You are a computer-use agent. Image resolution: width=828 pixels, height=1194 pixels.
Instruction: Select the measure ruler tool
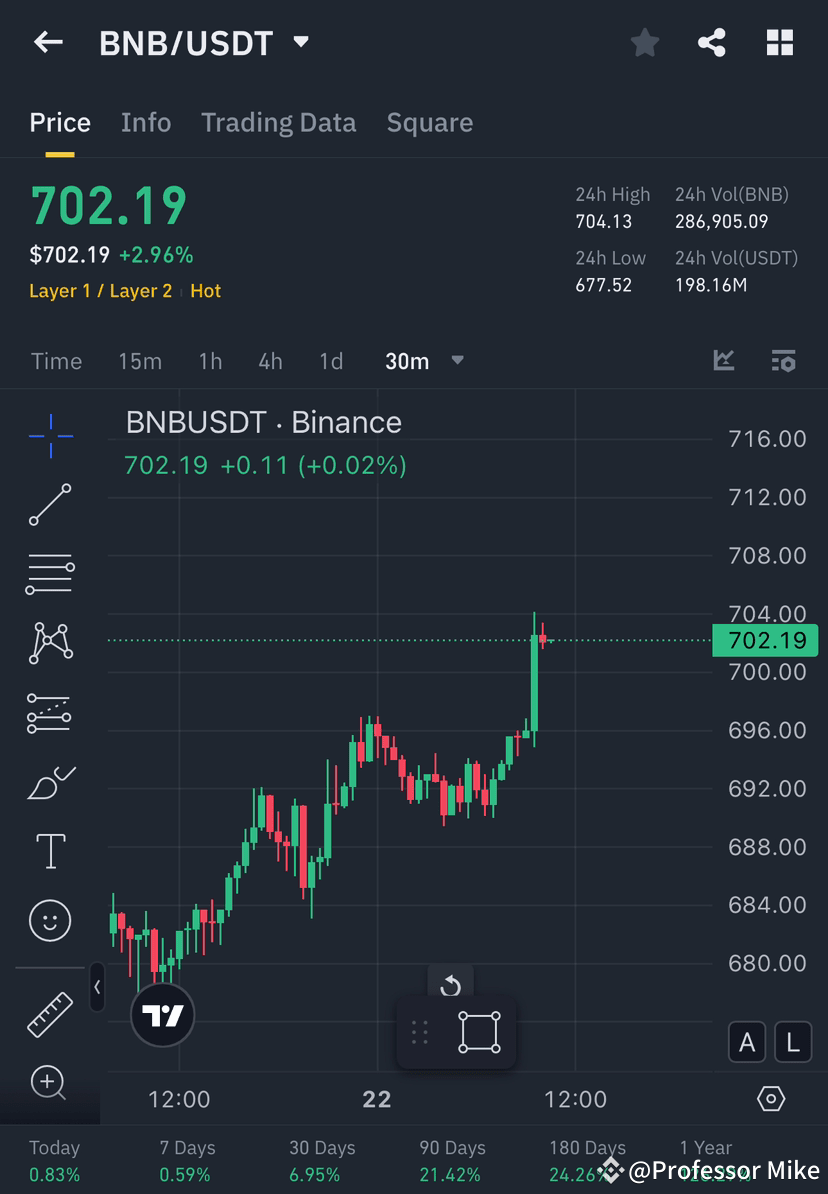50,1013
